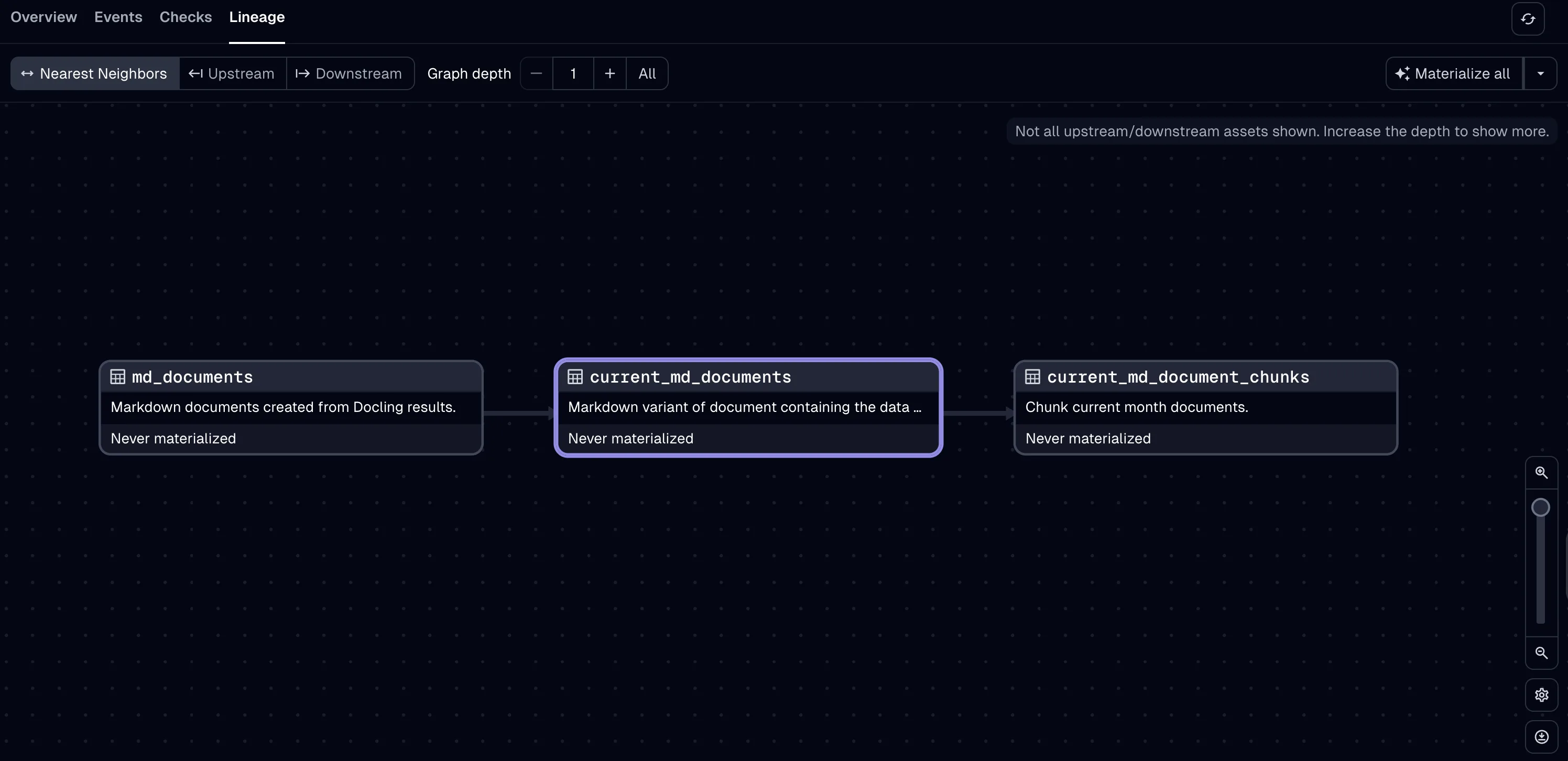
Task: Click table icon on md_documents node
Action: click(117, 377)
